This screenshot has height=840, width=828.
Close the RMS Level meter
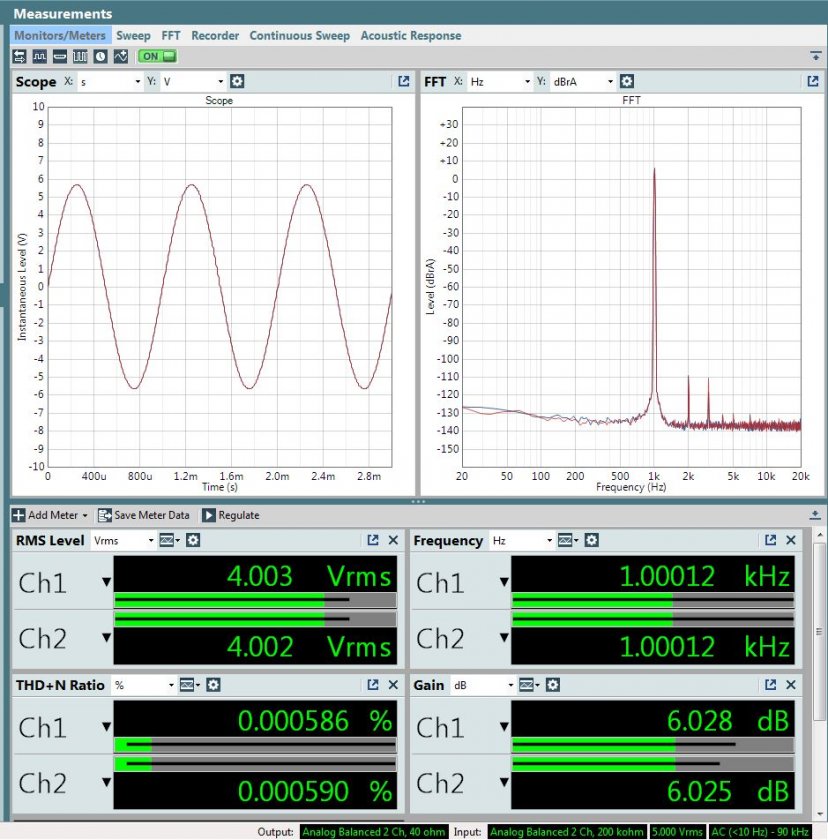pyautogui.click(x=393, y=540)
